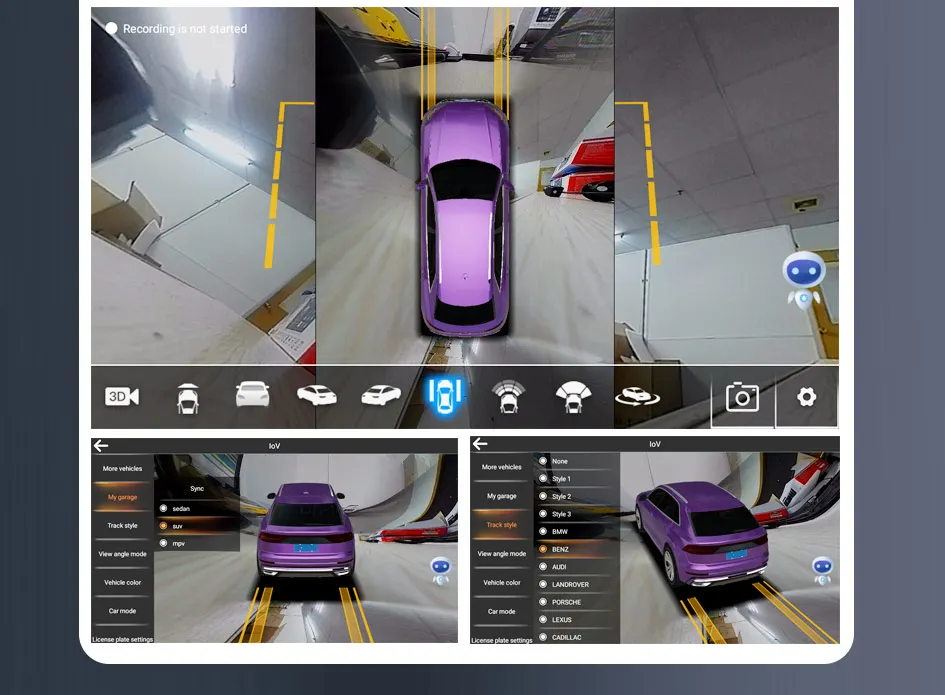The height and width of the screenshot is (695, 945).
Task: Tap the robot assistant in main view
Action: pyautogui.click(x=804, y=280)
